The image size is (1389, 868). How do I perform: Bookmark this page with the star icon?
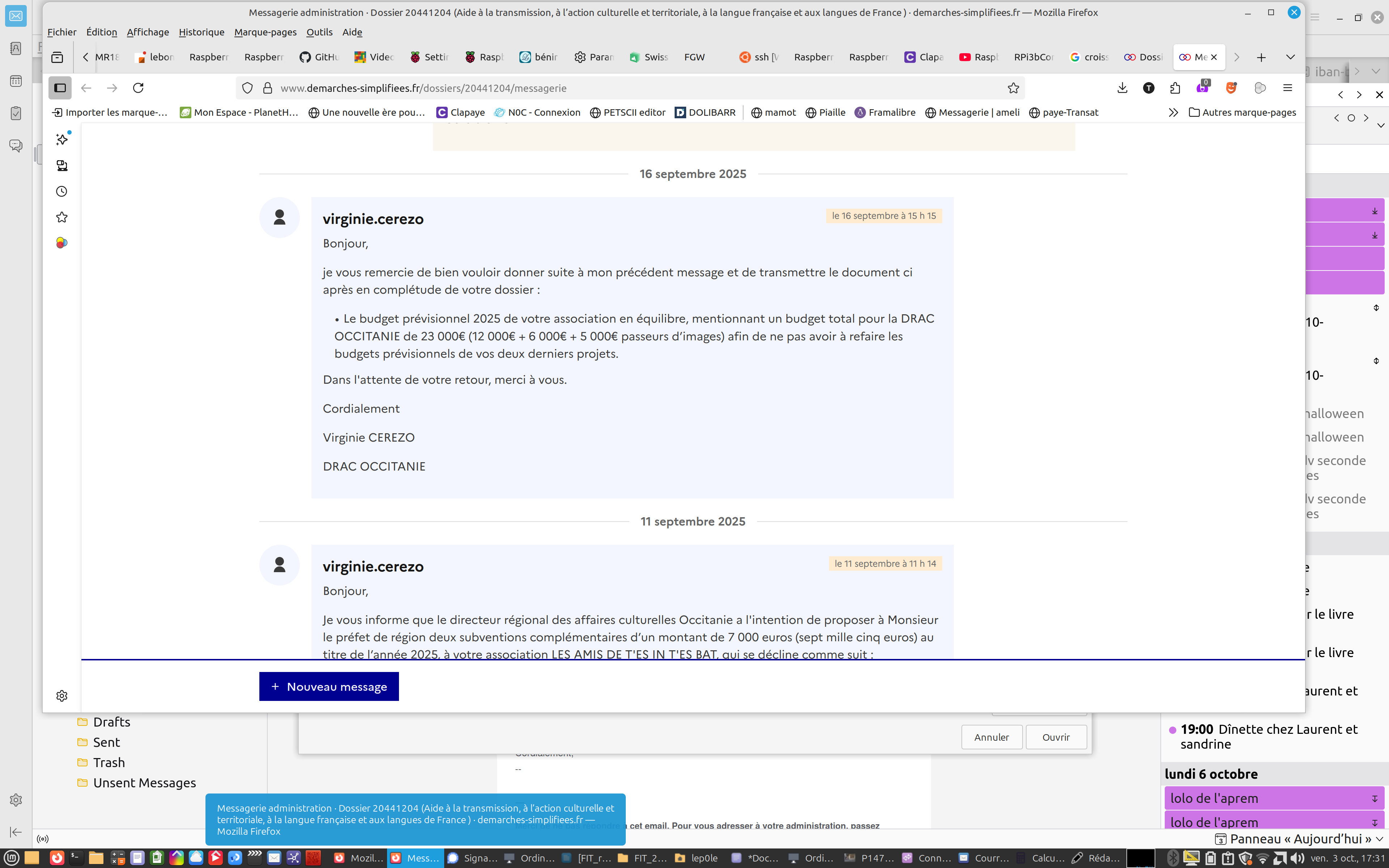tap(1013, 88)
